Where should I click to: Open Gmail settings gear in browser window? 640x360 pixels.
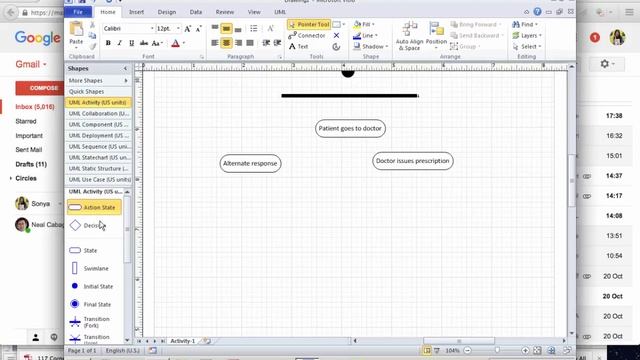point(607,64)
